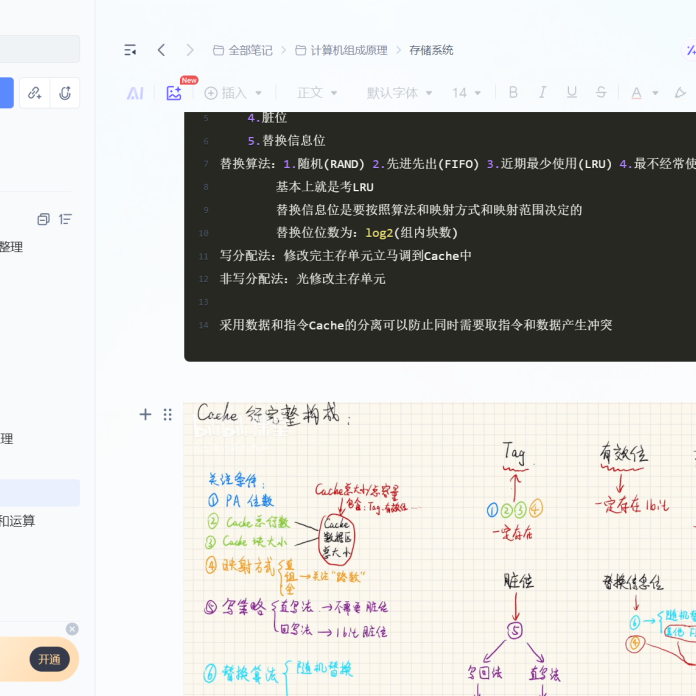The height and width of the screenshot is (696, 696).
Task: Open the AI assistant tool
Action: point(135,93)
